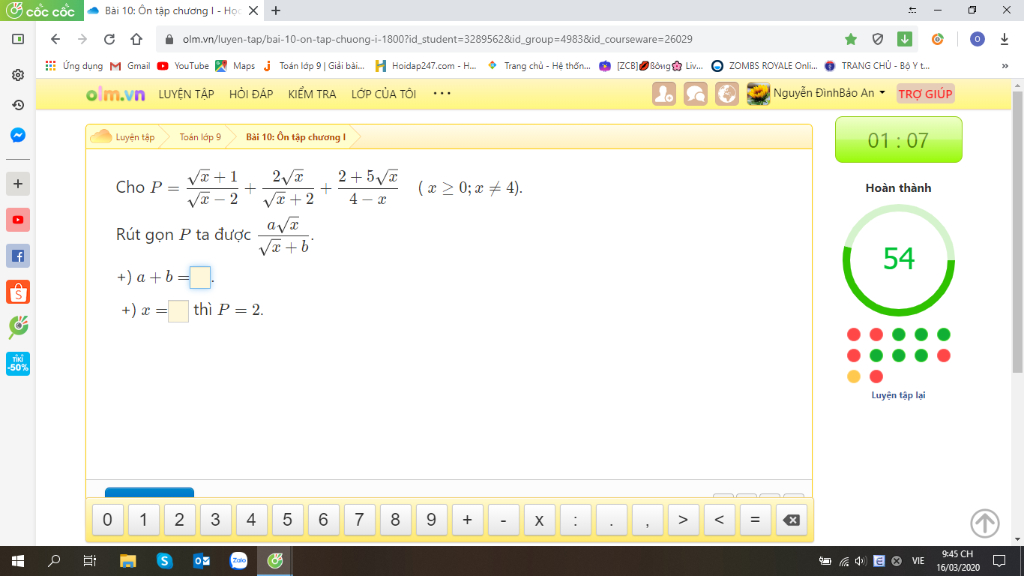Screen dimensions: 1024x576
Task: Click the olm.vn logo
Action: pyautogui.click(x=115, y=94)
